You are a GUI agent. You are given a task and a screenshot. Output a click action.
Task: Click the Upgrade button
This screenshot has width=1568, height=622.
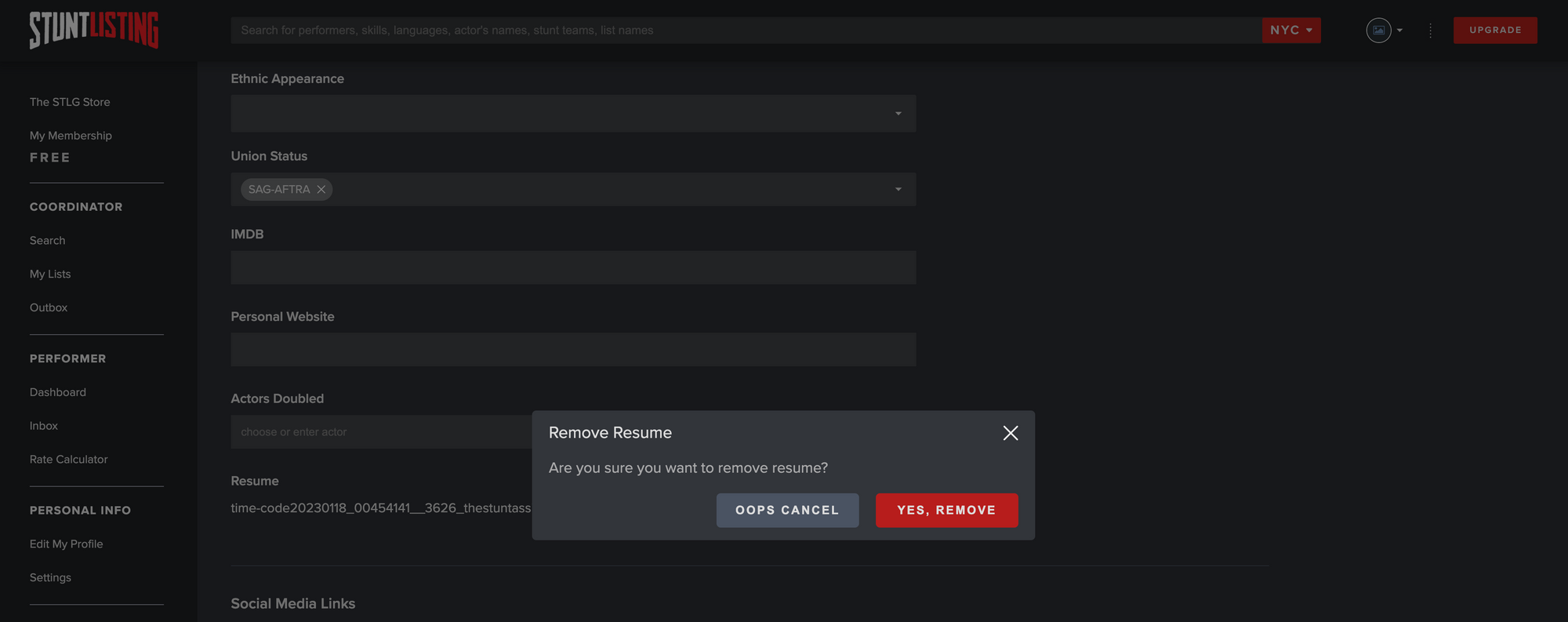coord(1495,30)
